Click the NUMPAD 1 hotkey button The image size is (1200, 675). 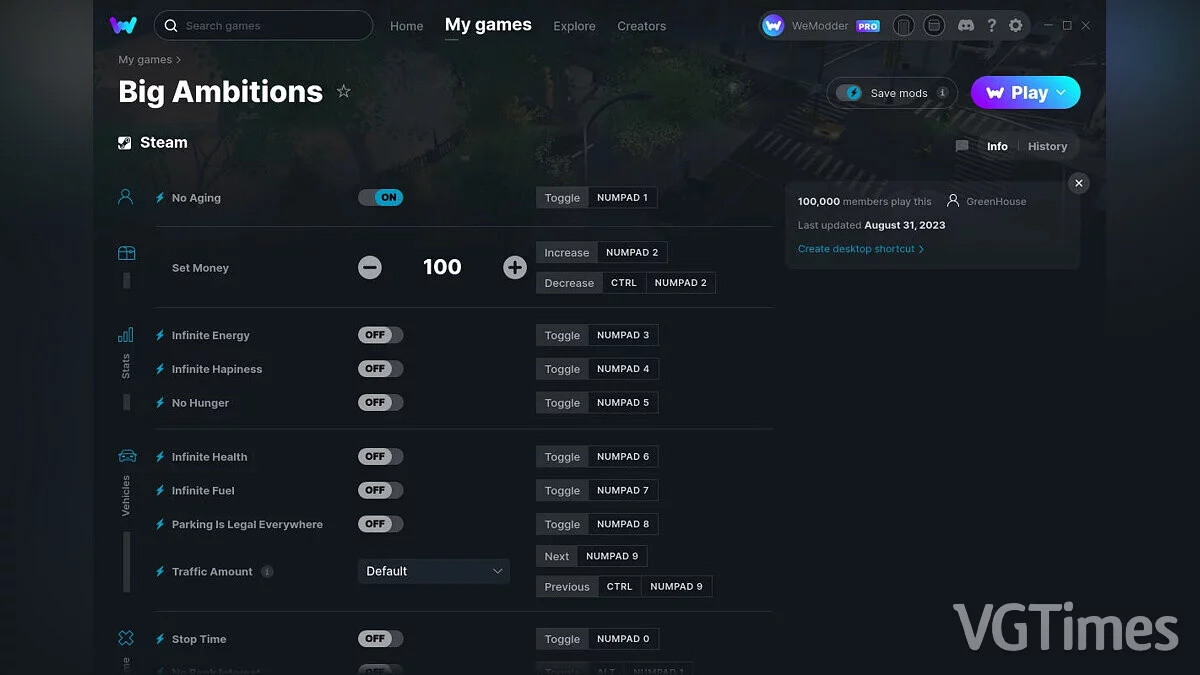[x=622, y=198]
